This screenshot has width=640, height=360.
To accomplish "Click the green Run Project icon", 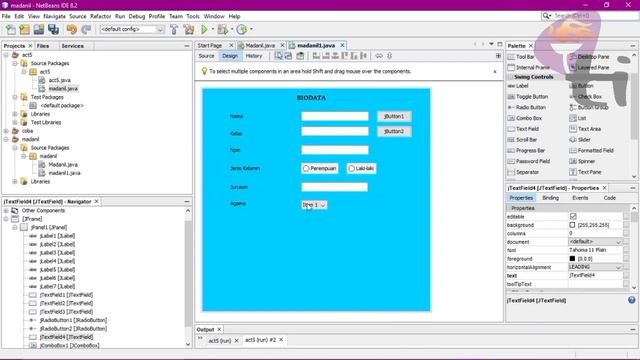I will click(204, 29).
